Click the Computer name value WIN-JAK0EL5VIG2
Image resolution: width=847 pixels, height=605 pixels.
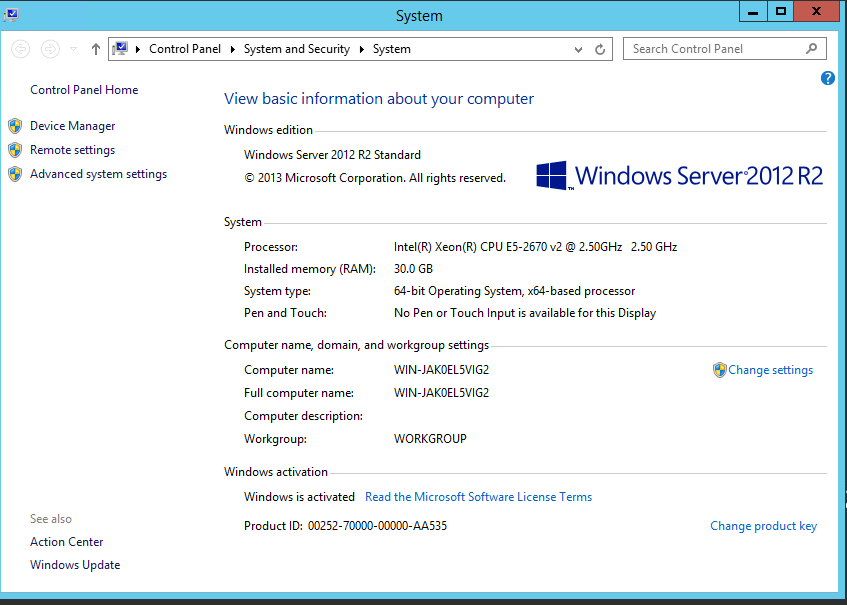[441, 370]
